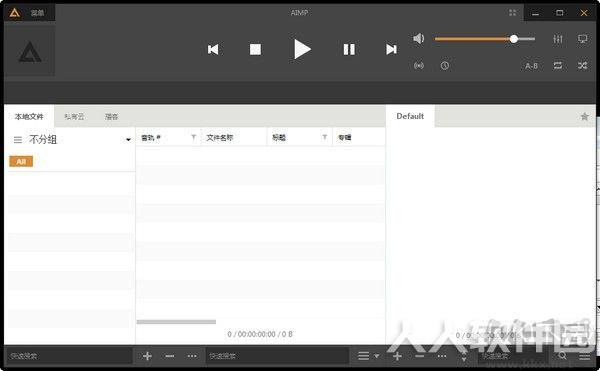Open the sleep timer clock icon
The height and width of the screenshot is (371, 600).
click(445, 66)
